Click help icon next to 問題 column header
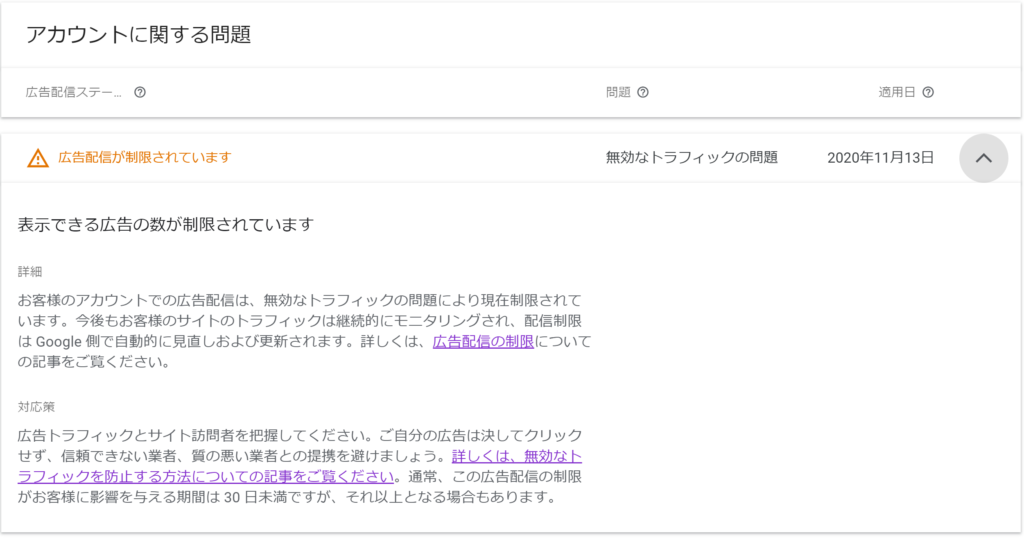Screen dimensions: 1024x538 643,92
